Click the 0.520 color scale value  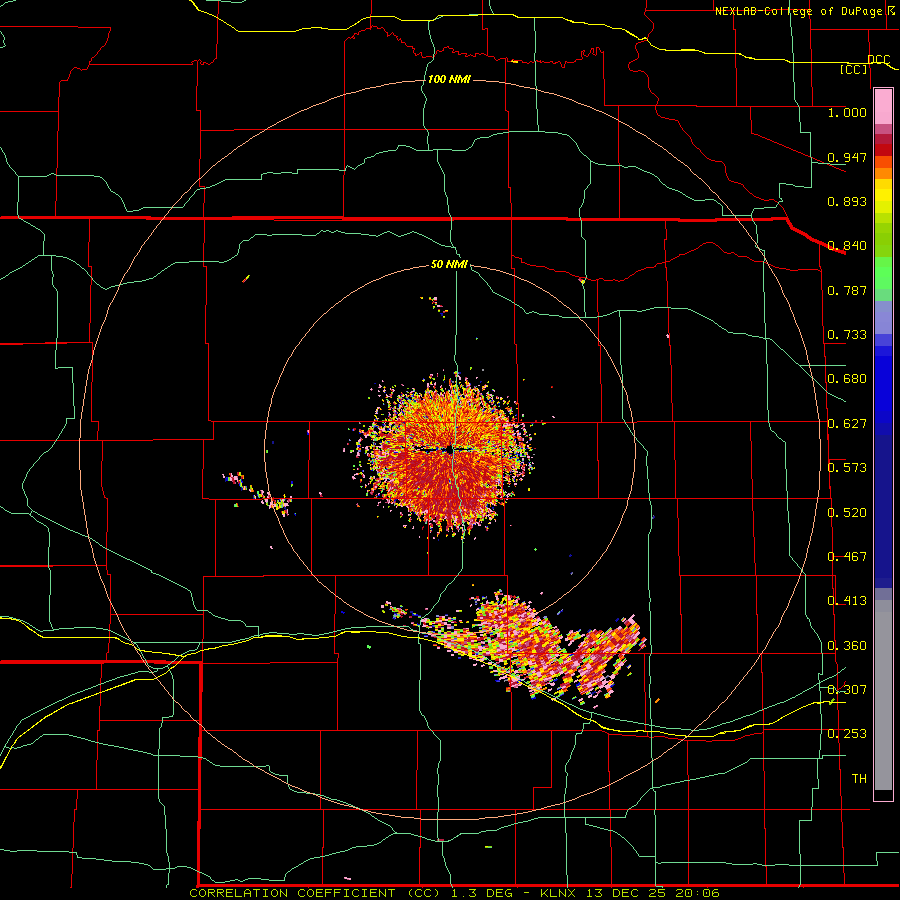847,513
